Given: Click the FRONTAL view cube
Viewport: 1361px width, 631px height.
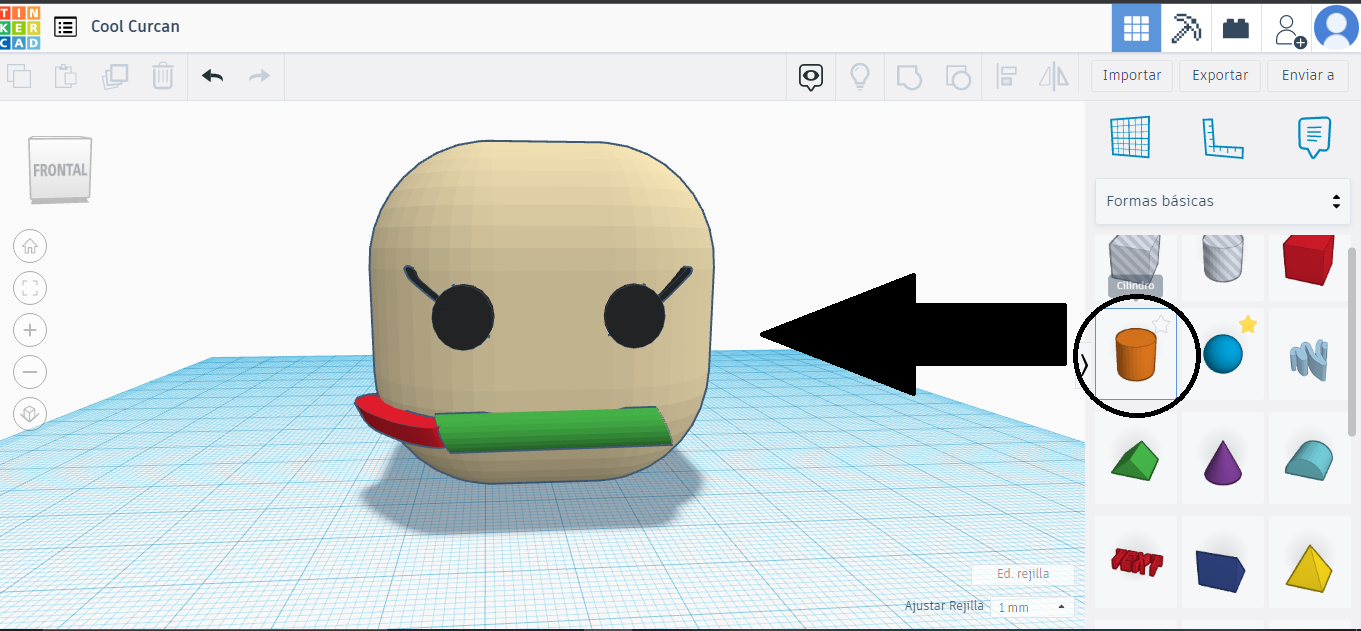Looking at the screenshot, I should (x=61, y=170).
